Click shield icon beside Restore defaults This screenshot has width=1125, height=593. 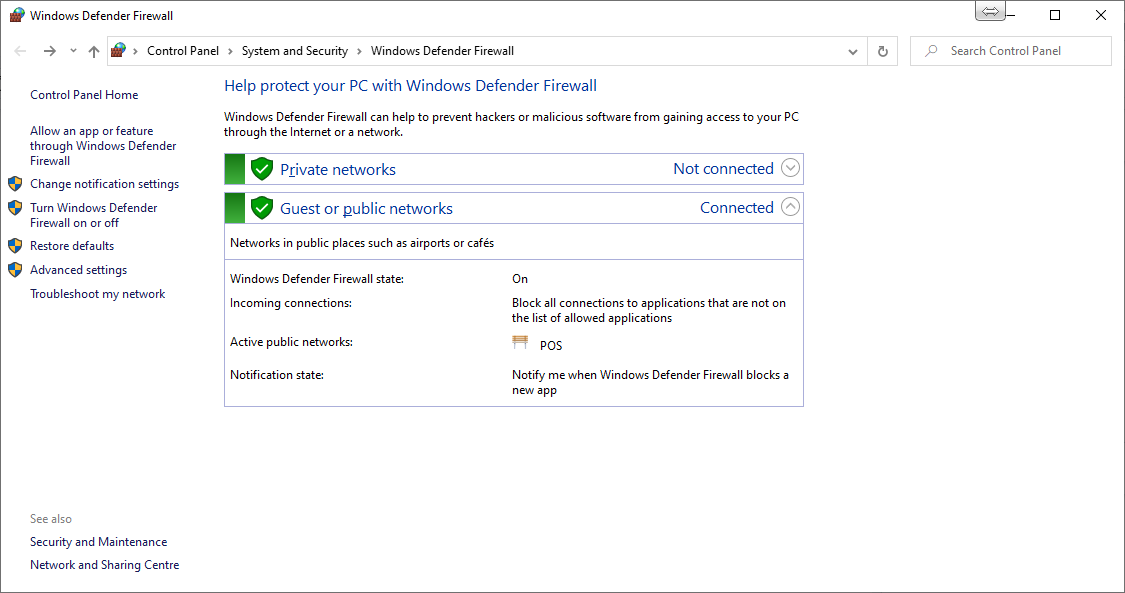tap(15, 245)
